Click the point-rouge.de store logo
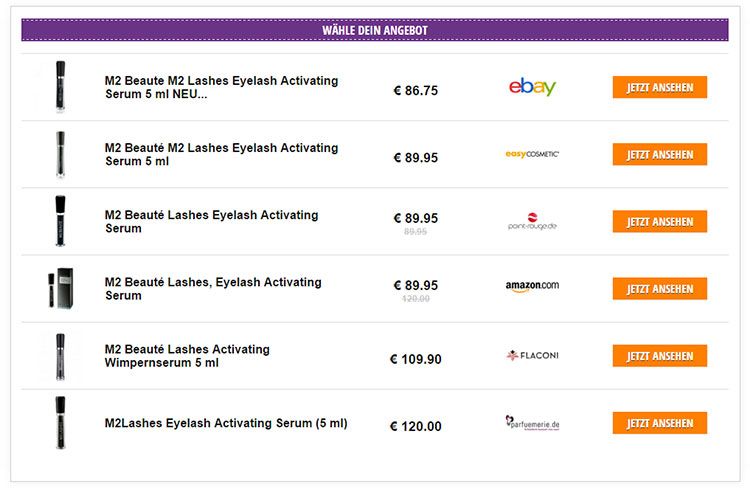 532,222
